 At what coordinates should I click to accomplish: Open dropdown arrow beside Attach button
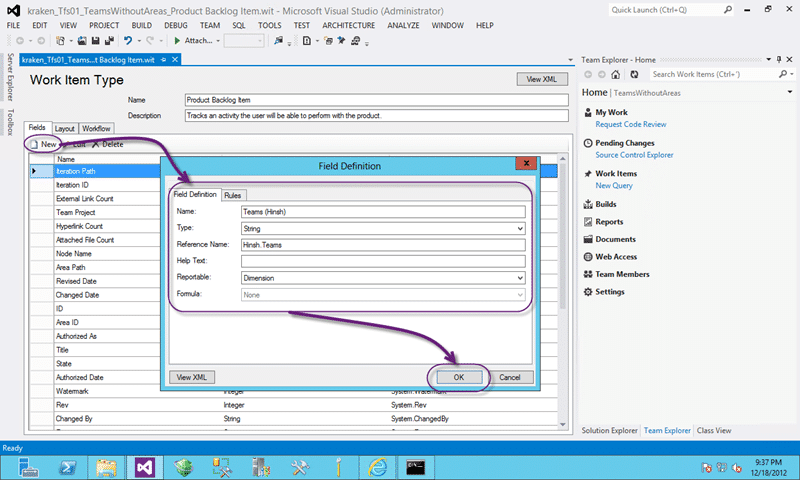pyautogui.click(x=218, y=41)
